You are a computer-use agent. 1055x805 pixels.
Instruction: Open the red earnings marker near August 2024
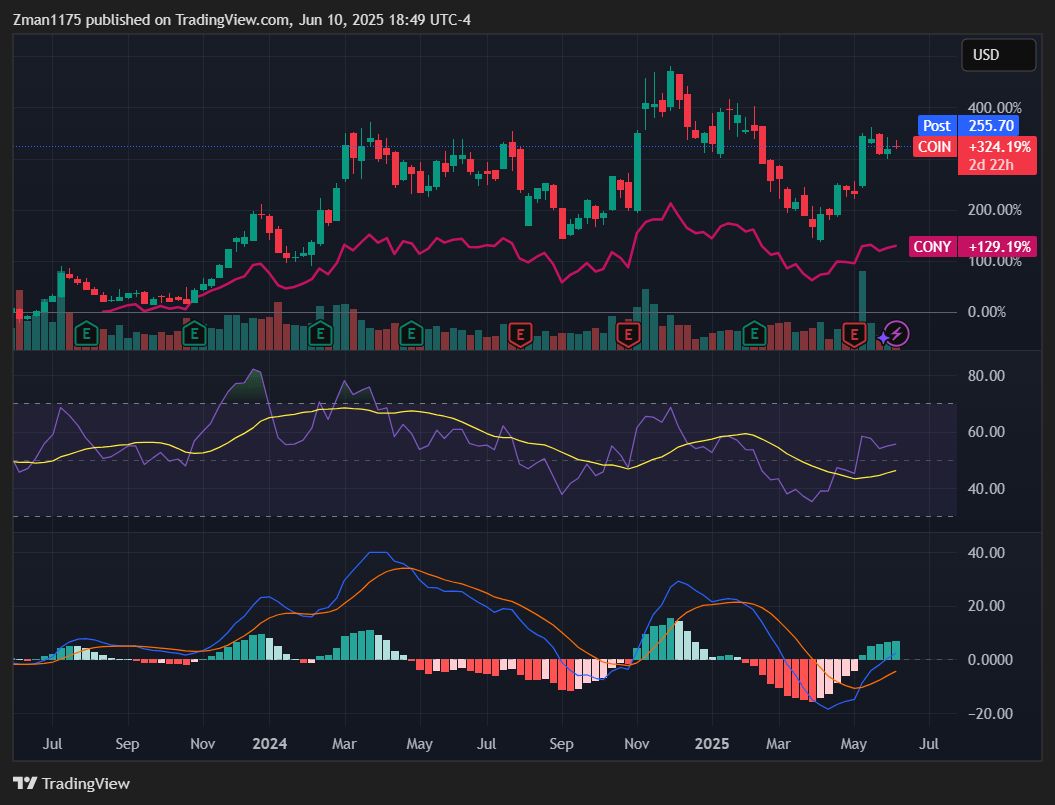click(x=520, y=335)
